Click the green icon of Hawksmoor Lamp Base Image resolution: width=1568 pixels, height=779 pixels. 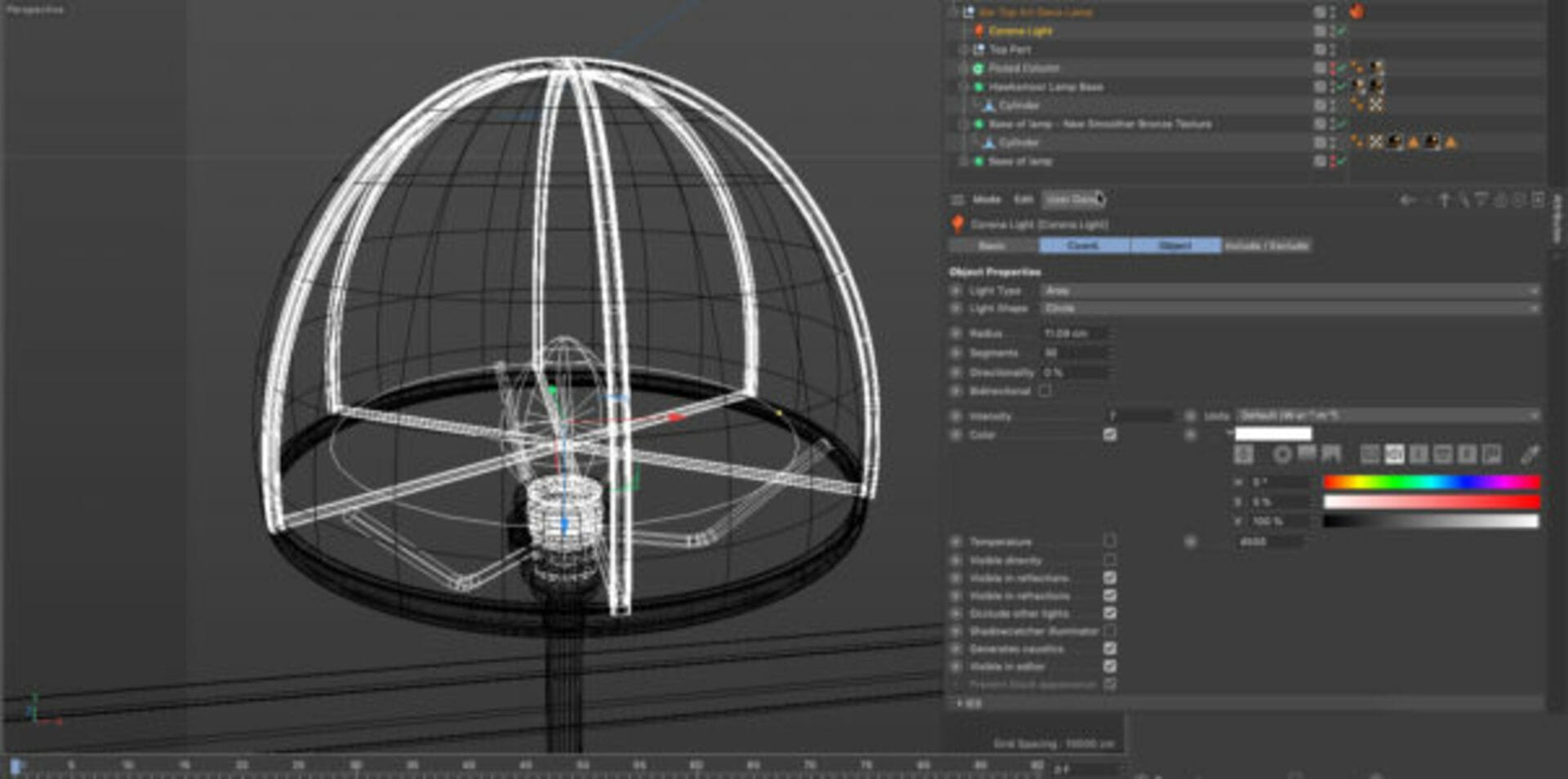tap(978, 87)
